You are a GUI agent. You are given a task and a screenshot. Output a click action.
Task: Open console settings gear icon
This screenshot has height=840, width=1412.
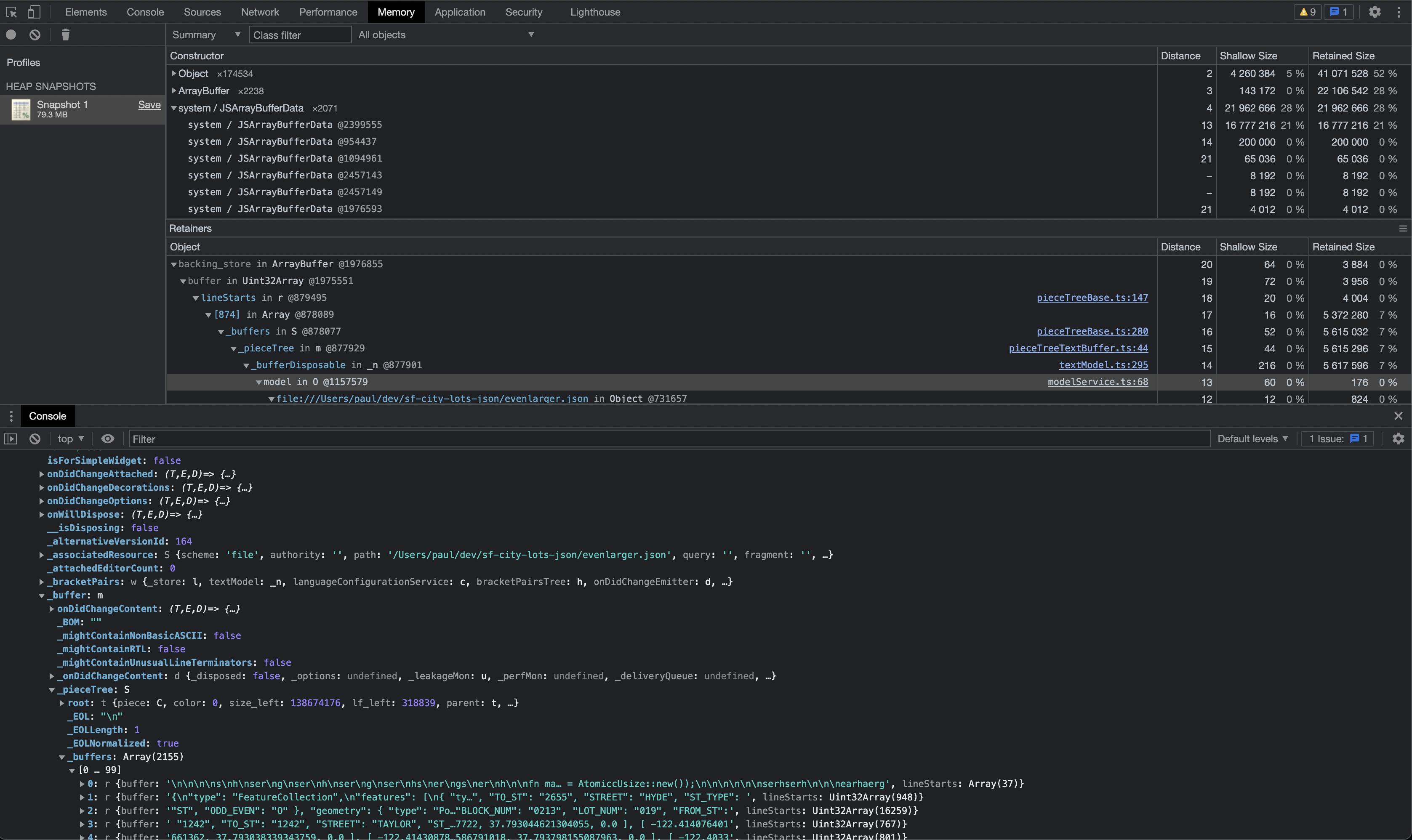(1399, 439)
